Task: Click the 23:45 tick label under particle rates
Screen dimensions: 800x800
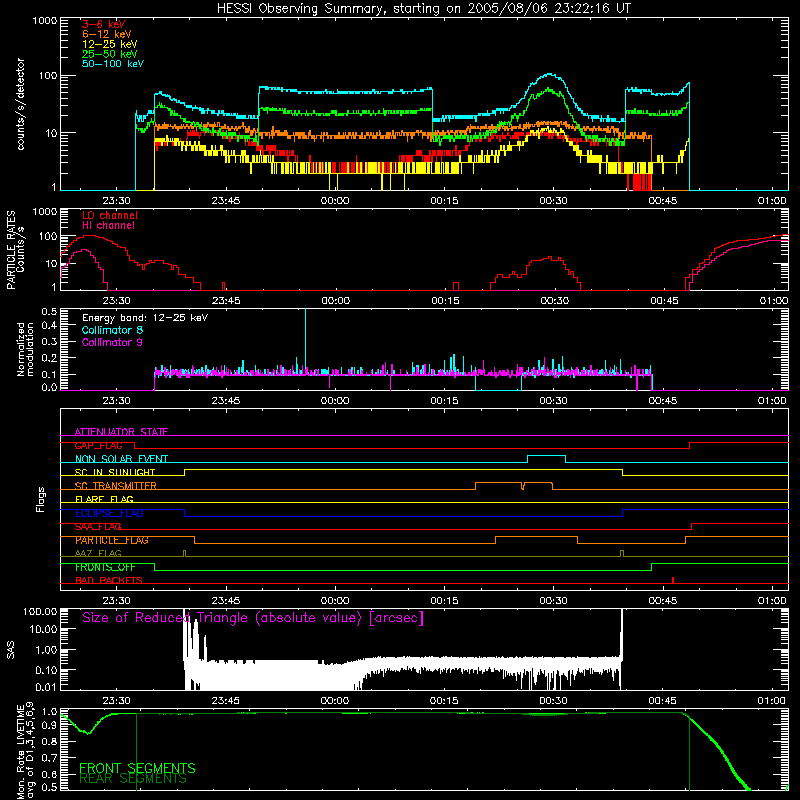Action: [x=226, y=301]
